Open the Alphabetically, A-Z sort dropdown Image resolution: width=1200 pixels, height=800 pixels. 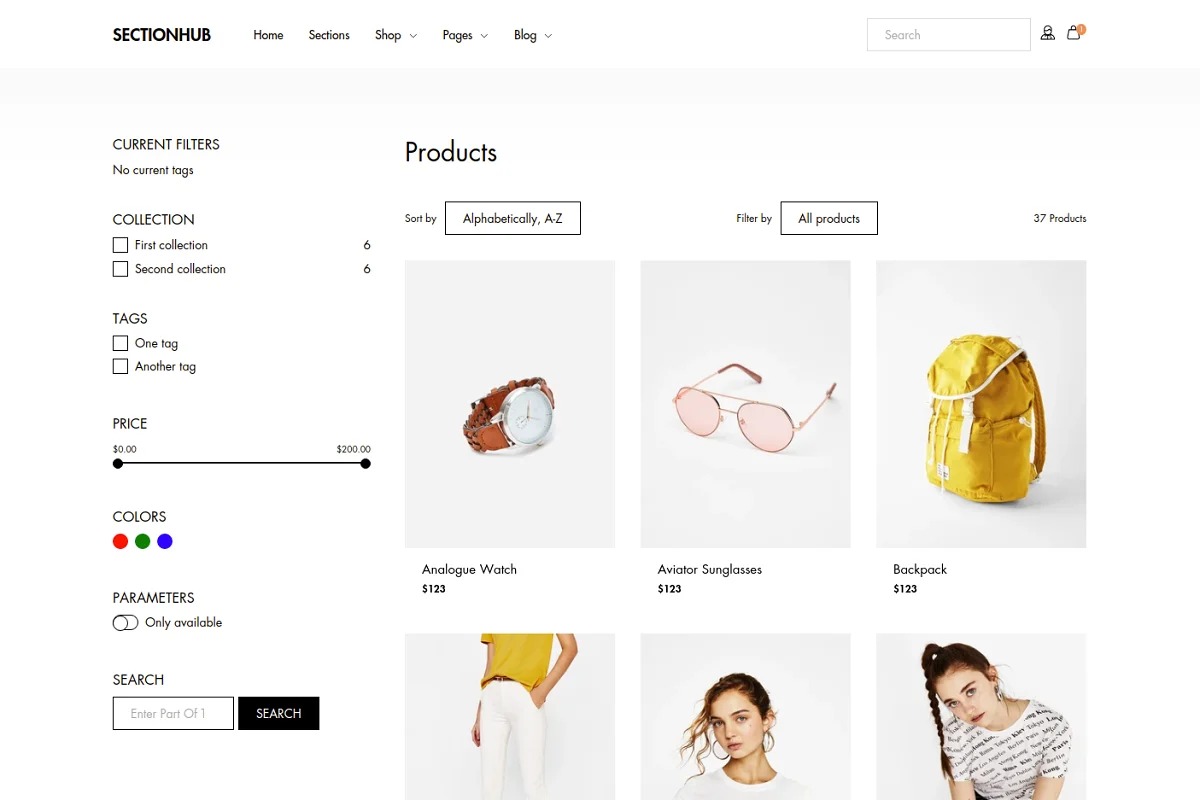click(513, 218)
